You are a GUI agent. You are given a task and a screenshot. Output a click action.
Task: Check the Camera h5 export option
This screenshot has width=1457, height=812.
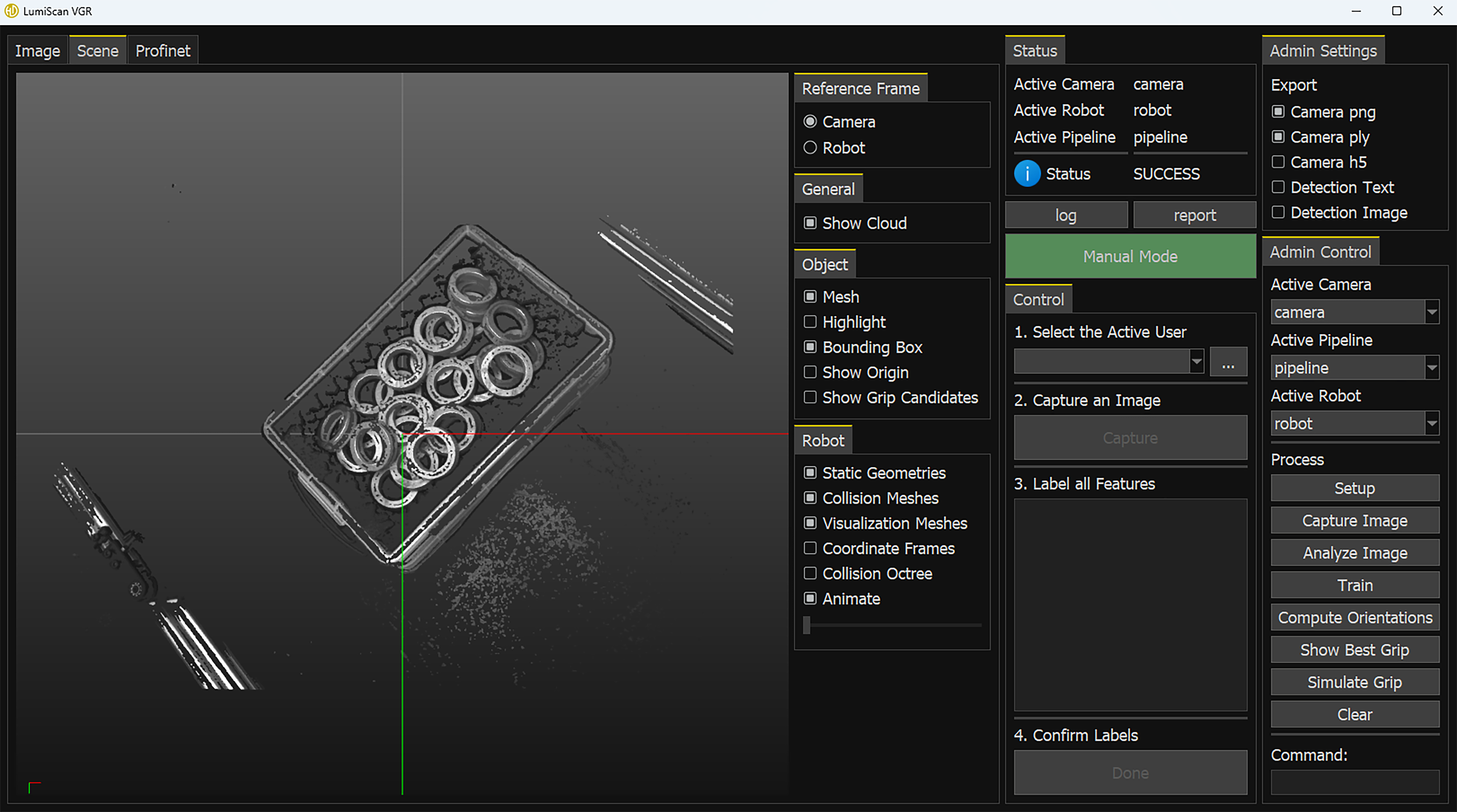click(x=1278, y=162)
